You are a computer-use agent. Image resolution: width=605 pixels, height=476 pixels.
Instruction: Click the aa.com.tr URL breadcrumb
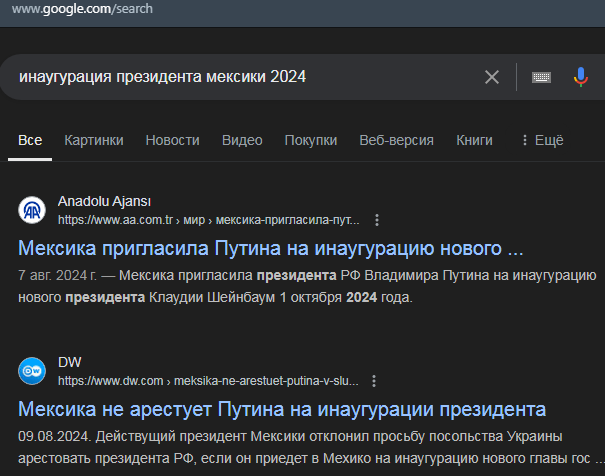pyautogui.click(x=208, y=220)
